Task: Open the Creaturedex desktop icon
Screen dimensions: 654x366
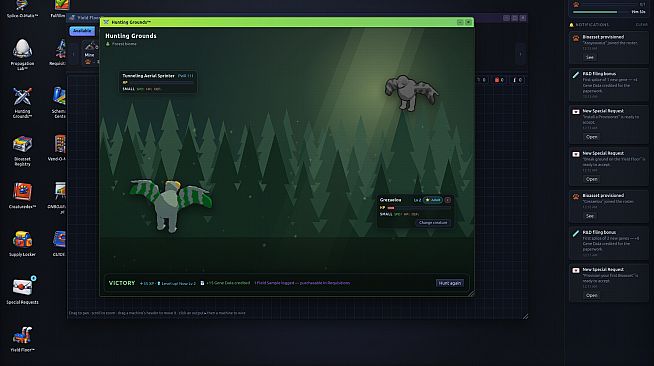Action: point(22,192)
